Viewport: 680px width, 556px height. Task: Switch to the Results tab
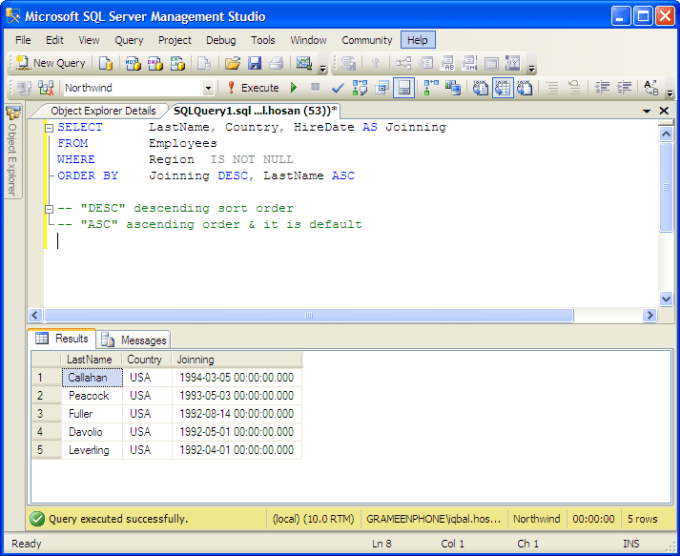click(x=62, y=339)
